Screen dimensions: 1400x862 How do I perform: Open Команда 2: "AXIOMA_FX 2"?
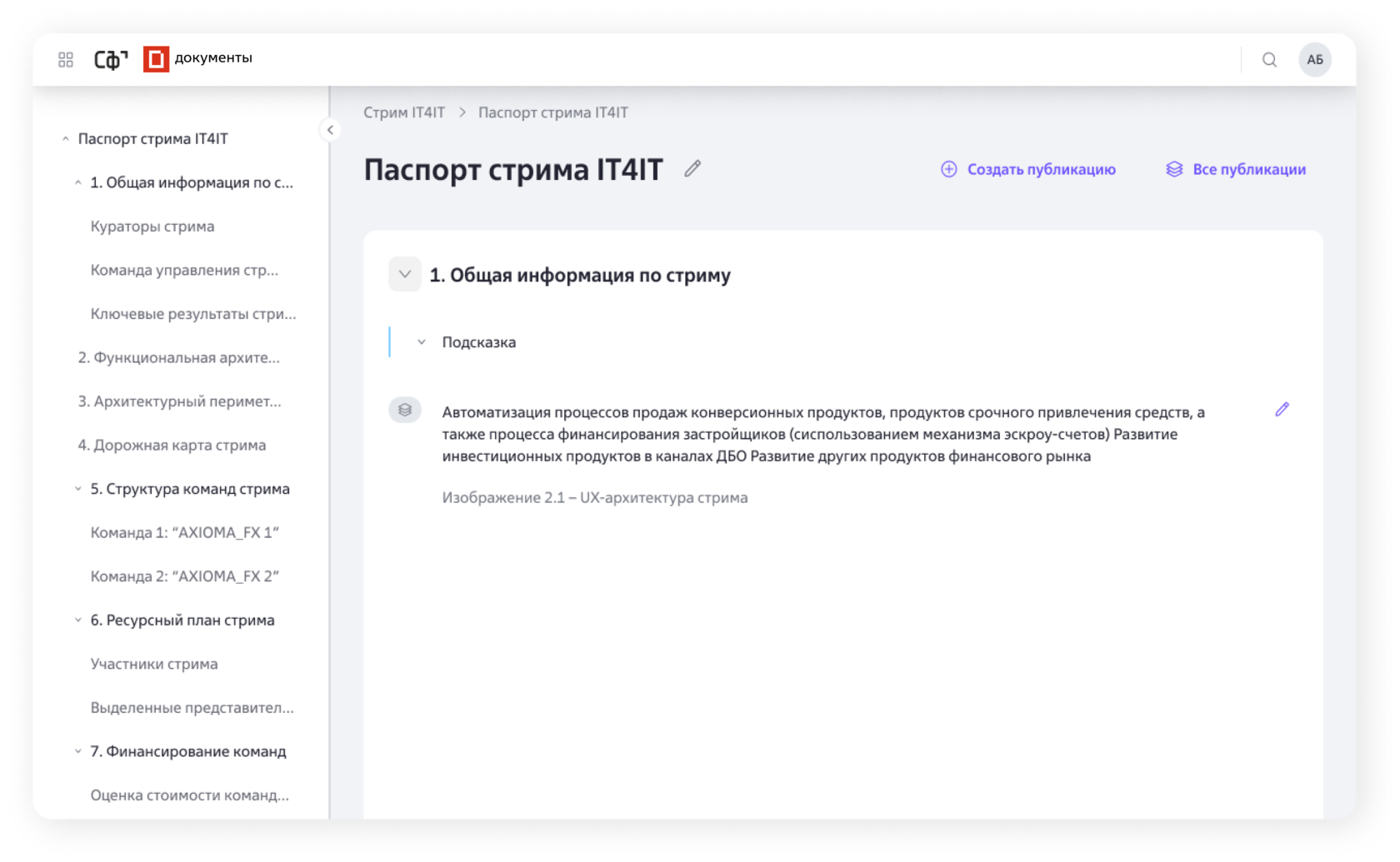click(185, 576)
